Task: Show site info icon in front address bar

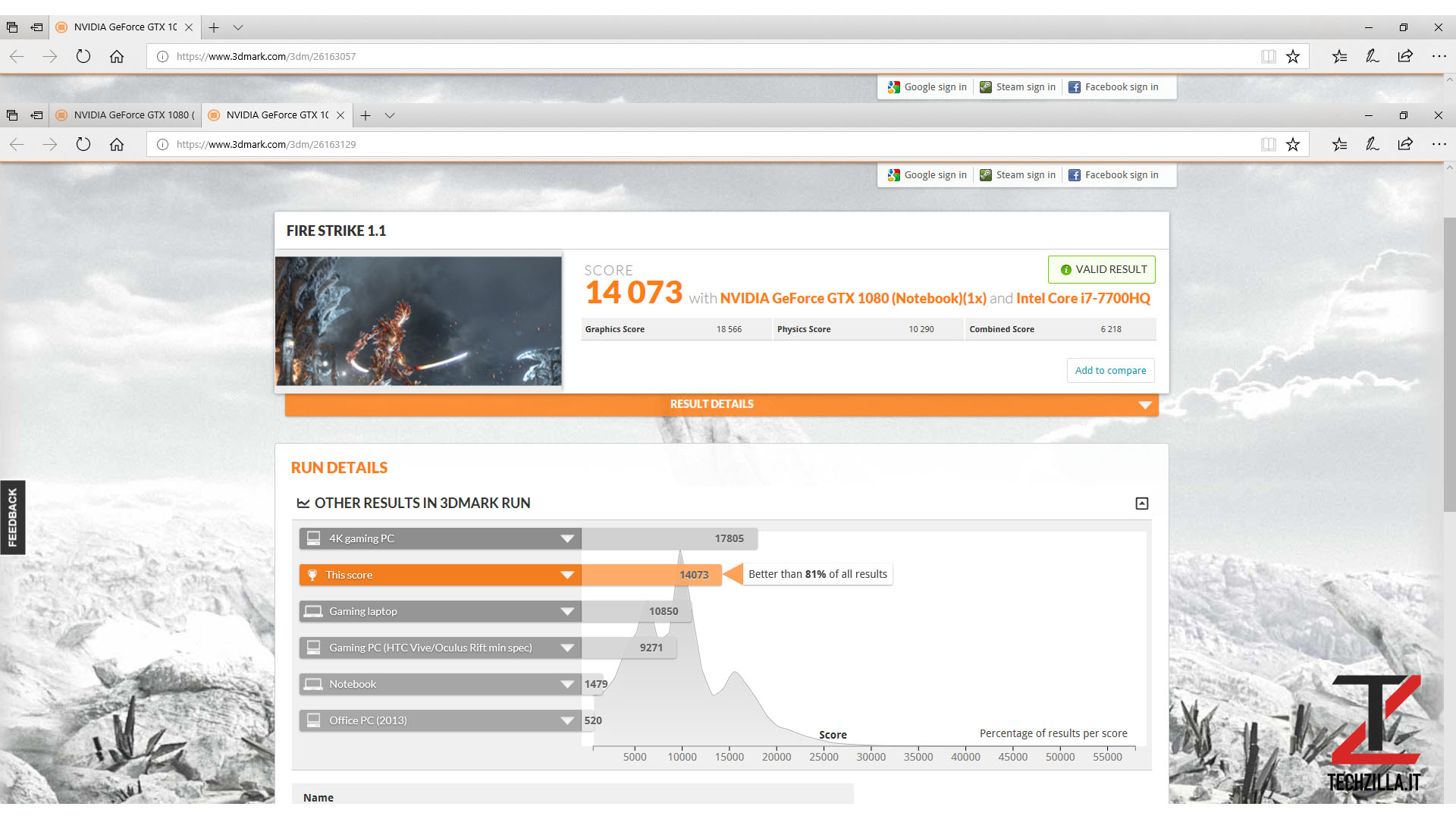Action: point(162,144)
